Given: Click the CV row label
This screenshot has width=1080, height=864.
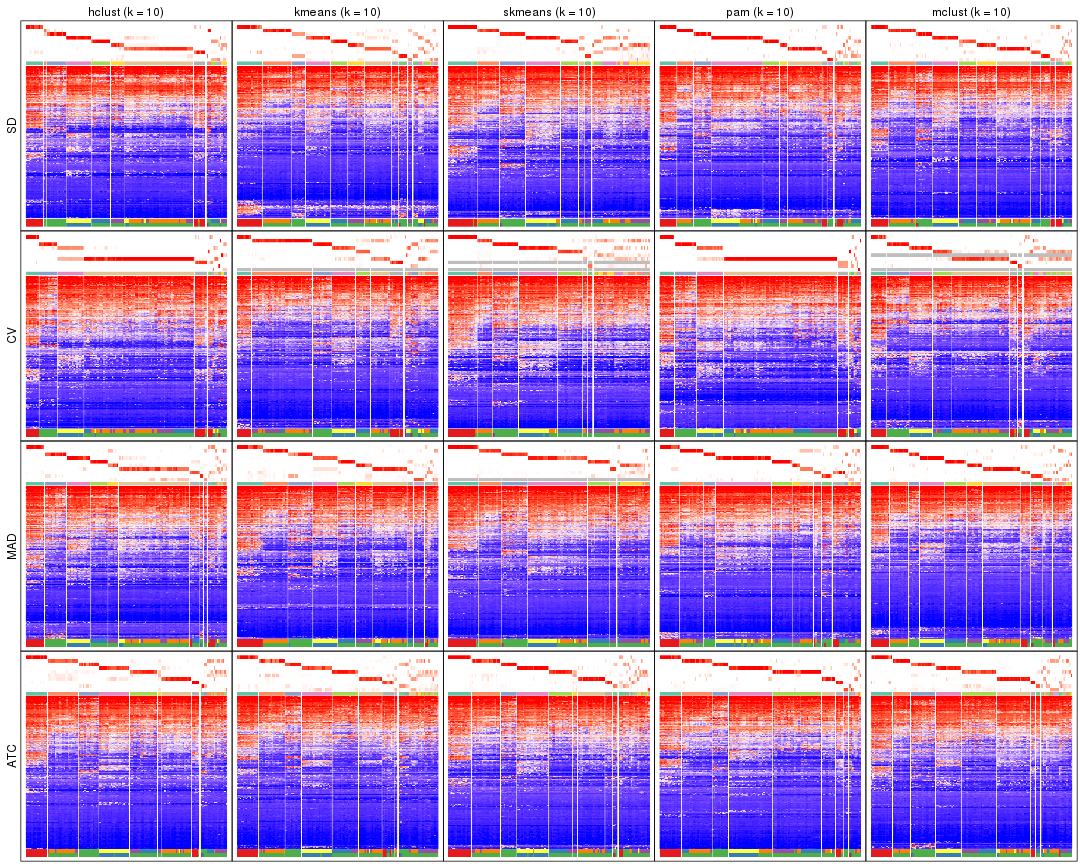Looking at the screenshot, I should pyautogui.click(x=12, y=335).
